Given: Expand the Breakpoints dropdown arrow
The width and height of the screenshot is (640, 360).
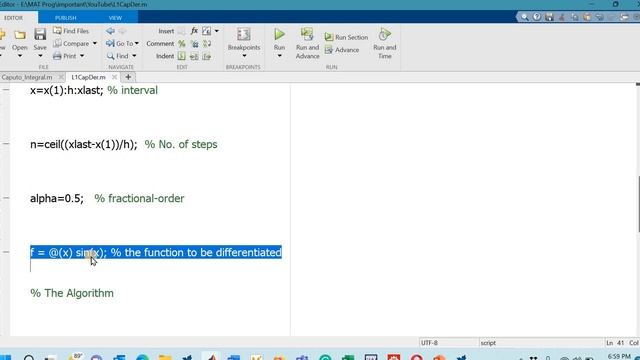Looking at the screenshot, I should [x=244, y=56].
